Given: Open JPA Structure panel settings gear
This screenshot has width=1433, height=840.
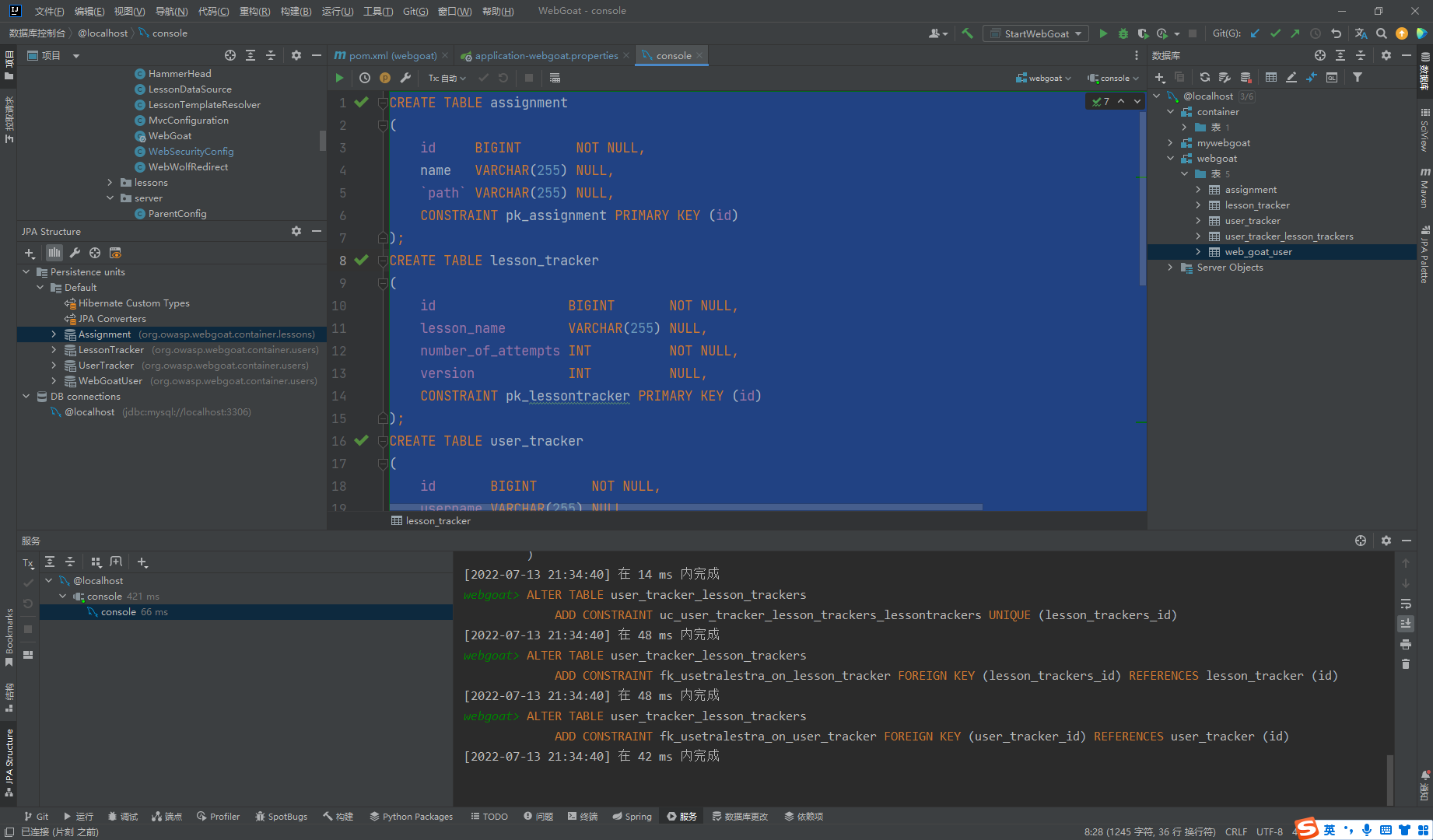Looking at the screenshot, I should pyautogui.click(x=296, y=231).
